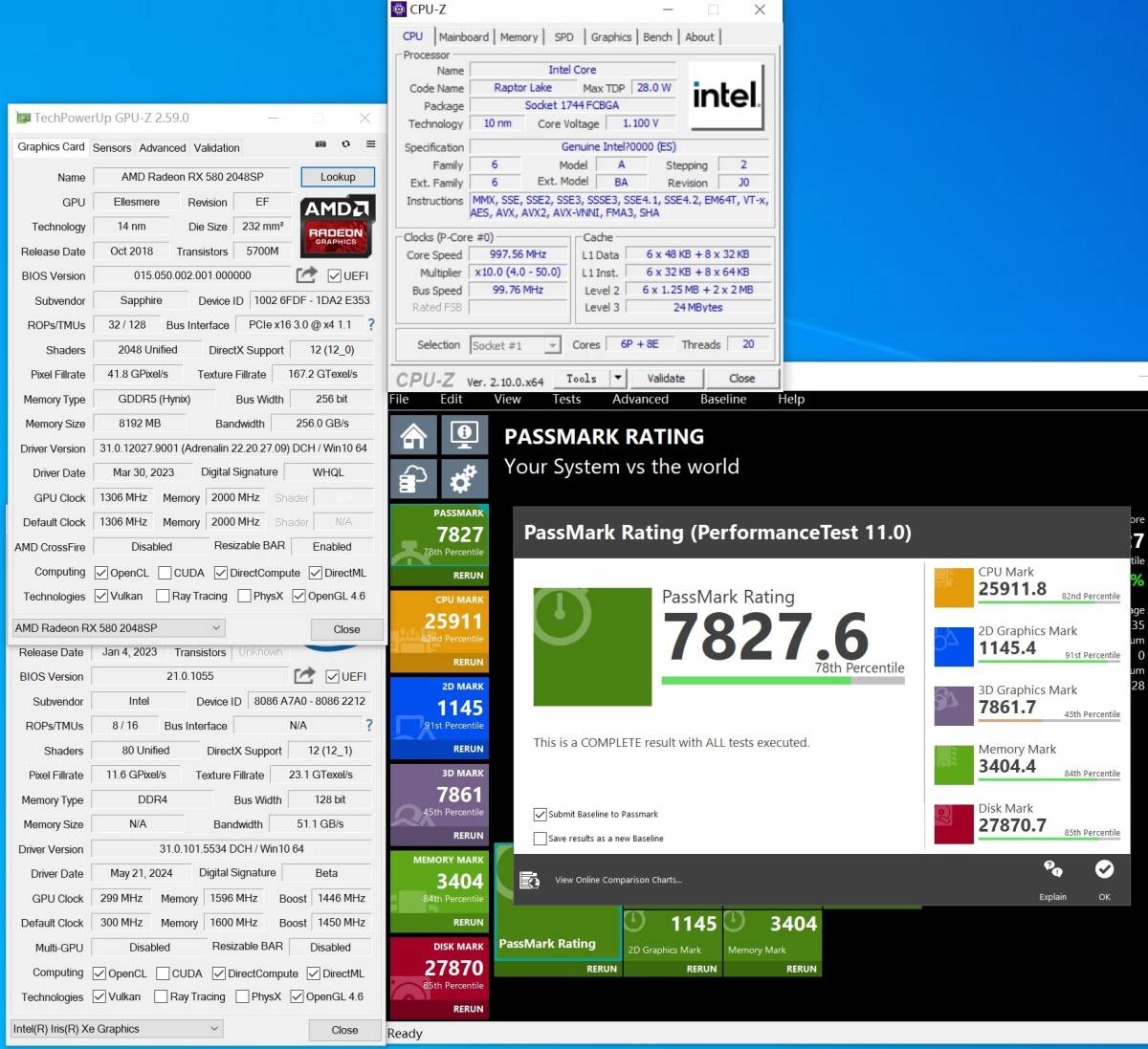Open the Tests menu in PerformanceTest
1148x1049 pixels.
point(566,400)
